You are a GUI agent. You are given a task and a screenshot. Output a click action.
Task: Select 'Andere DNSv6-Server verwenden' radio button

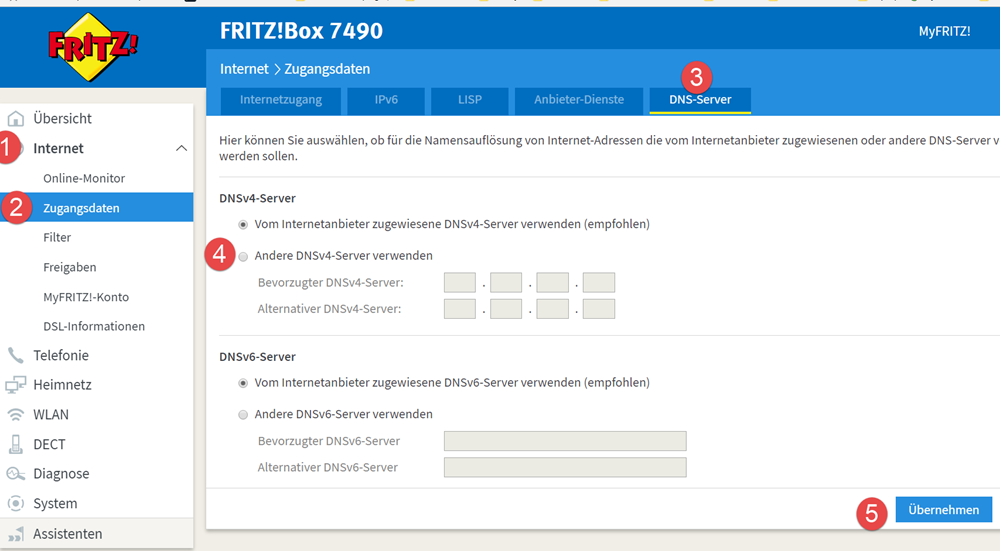pos(243,415)
